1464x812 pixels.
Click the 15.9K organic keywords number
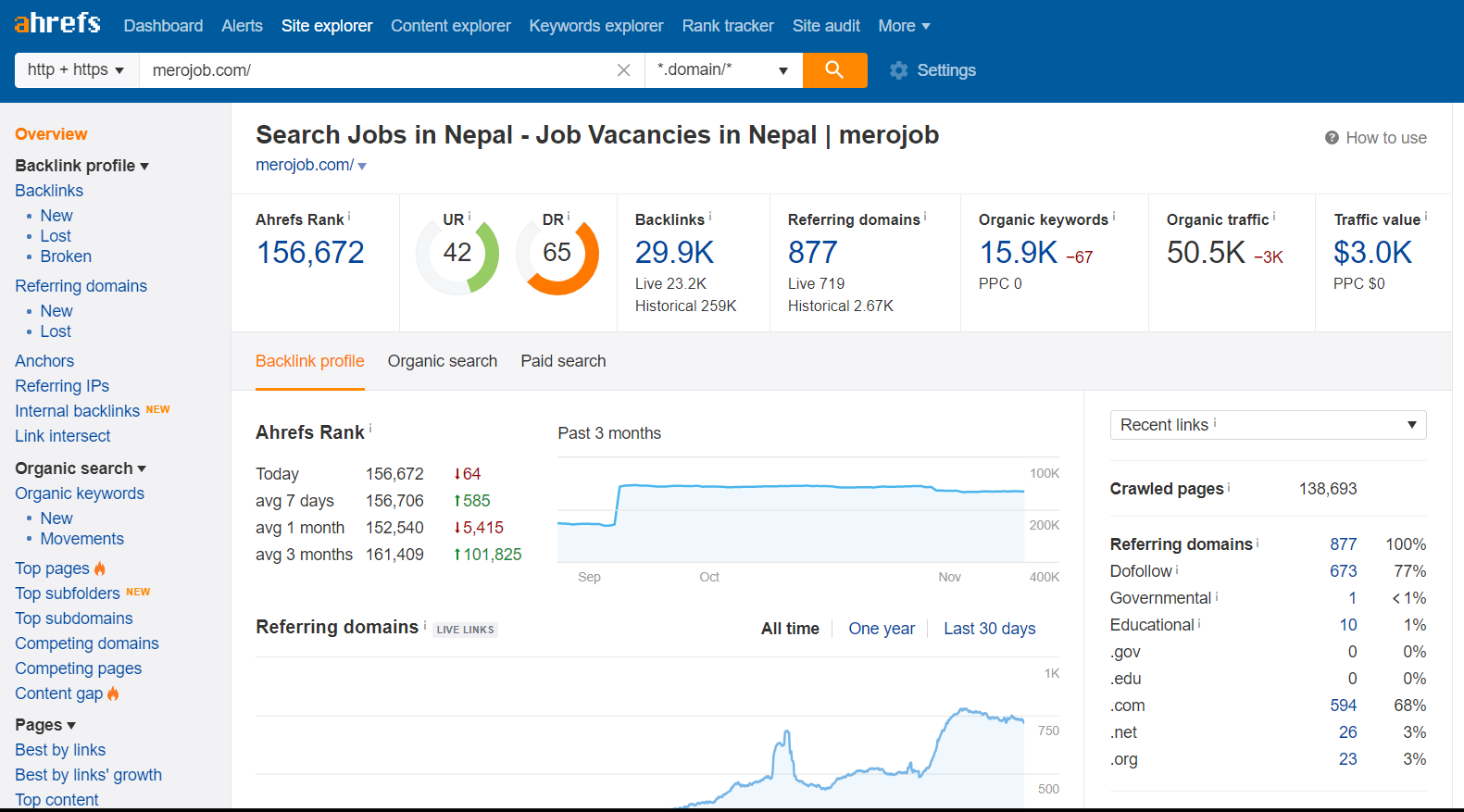tap(1018, 253)
